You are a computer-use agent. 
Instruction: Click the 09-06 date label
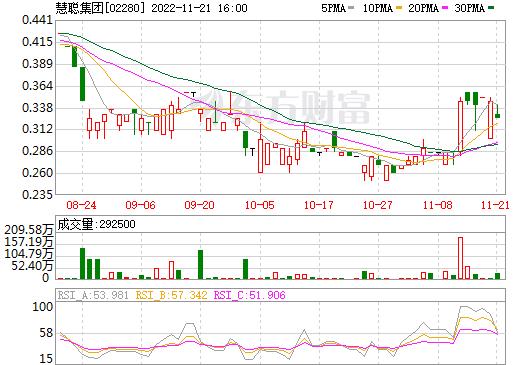tap(140, 205)
